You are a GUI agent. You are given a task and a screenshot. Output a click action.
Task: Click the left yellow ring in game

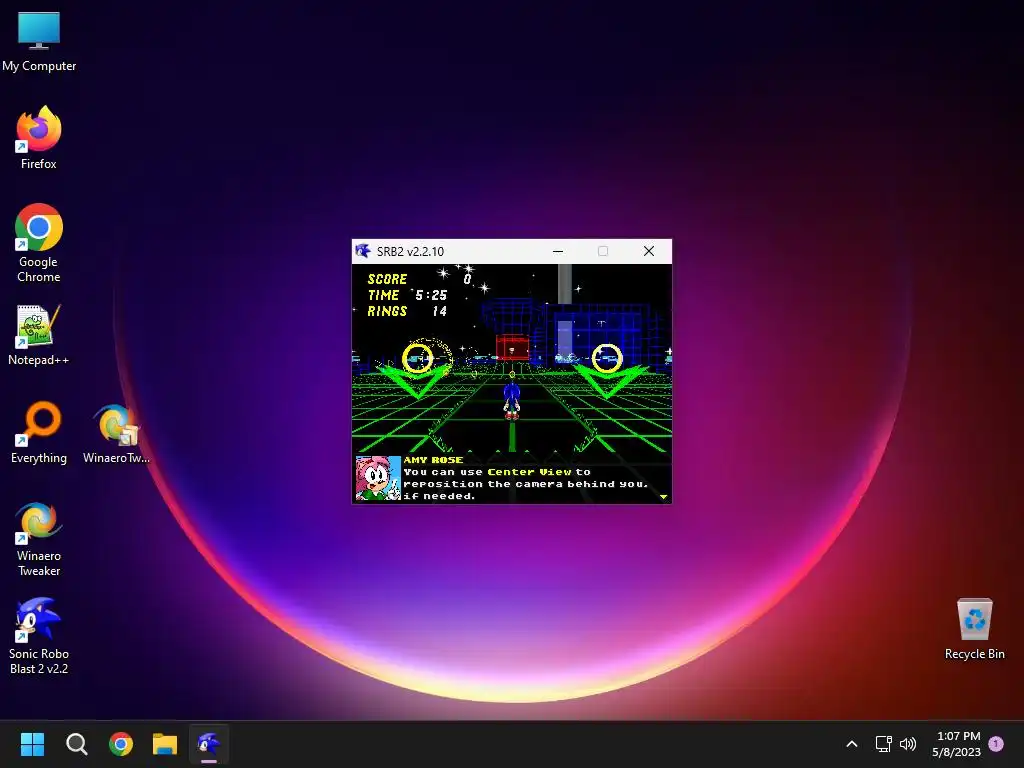pyautogui.click(x=417, y=358)
